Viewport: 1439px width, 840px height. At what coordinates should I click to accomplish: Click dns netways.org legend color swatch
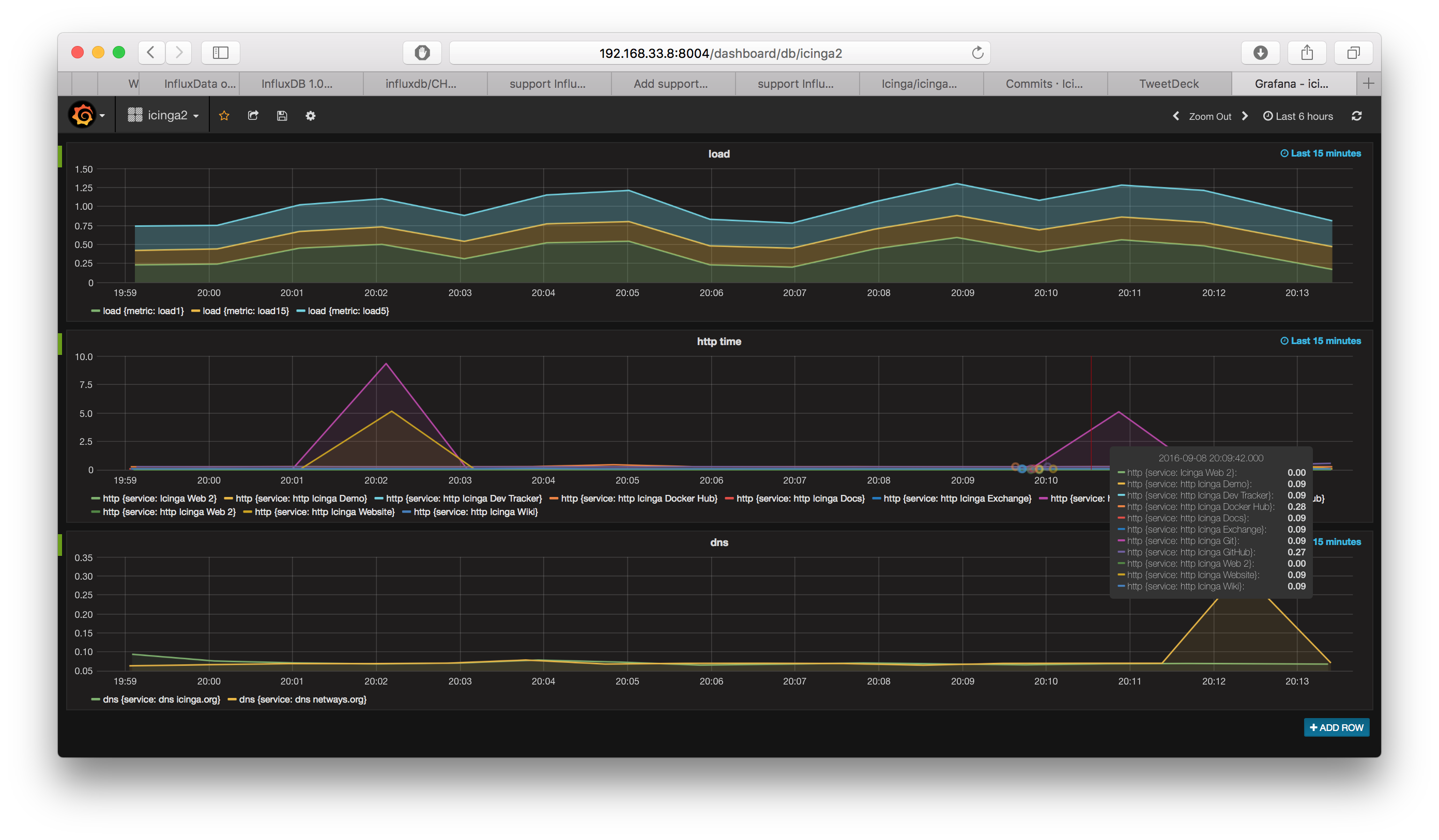point(232,699)
